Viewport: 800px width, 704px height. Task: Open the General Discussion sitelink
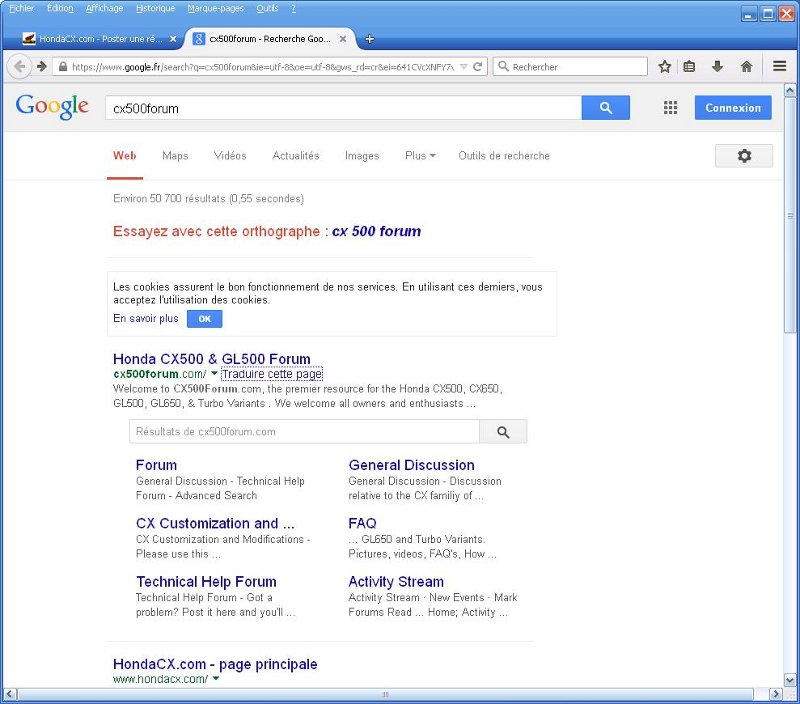click(411, 465)
